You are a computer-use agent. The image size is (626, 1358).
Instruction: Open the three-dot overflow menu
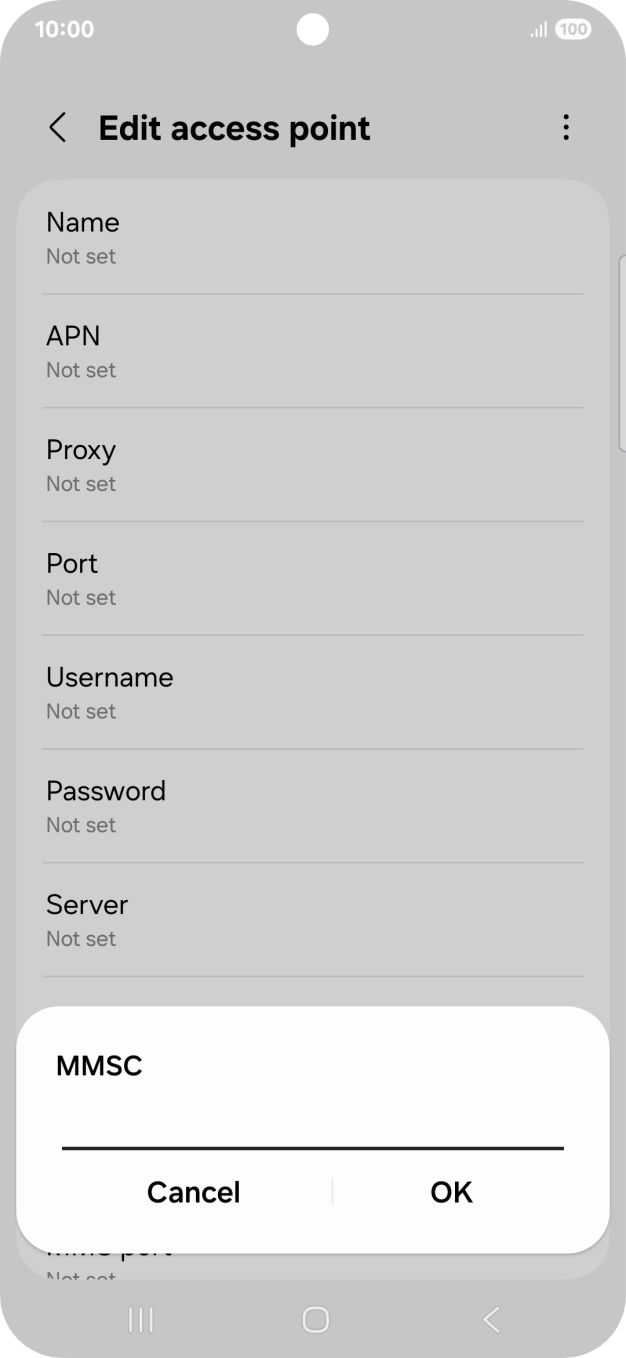pos(566,128)
